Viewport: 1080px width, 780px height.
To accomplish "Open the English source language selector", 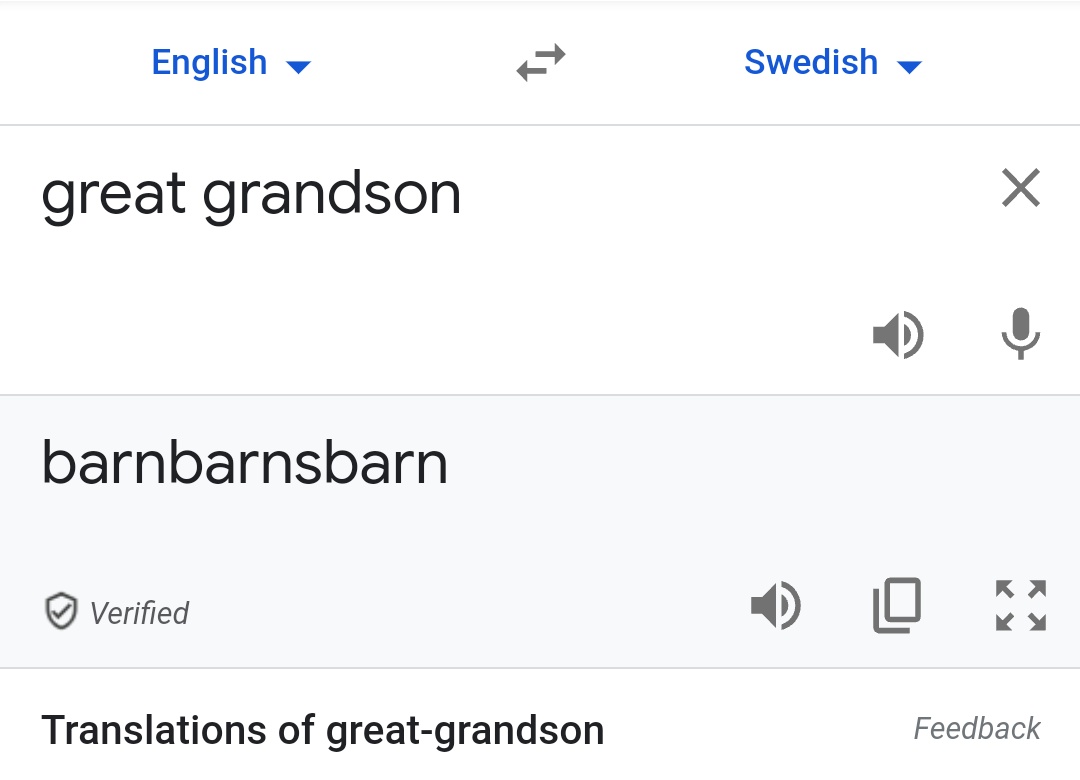I will 210,63.
